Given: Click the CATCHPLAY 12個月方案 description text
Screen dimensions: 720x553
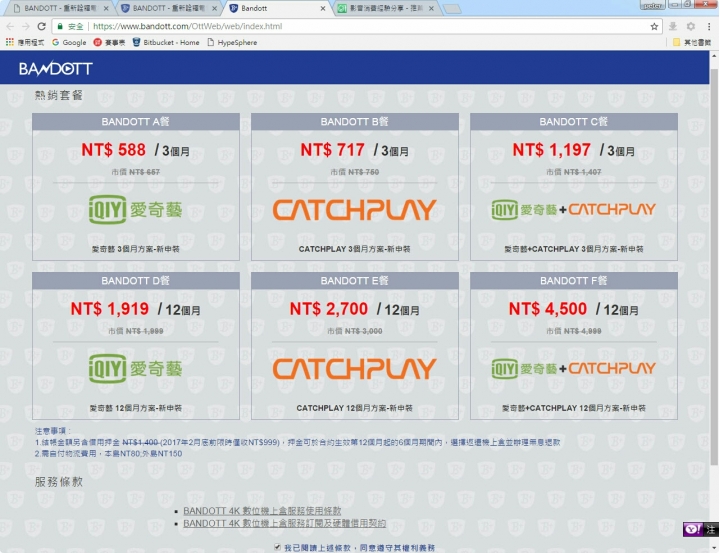Looking at the screenshot, I should pyautogui.click(x=354, y=408).
